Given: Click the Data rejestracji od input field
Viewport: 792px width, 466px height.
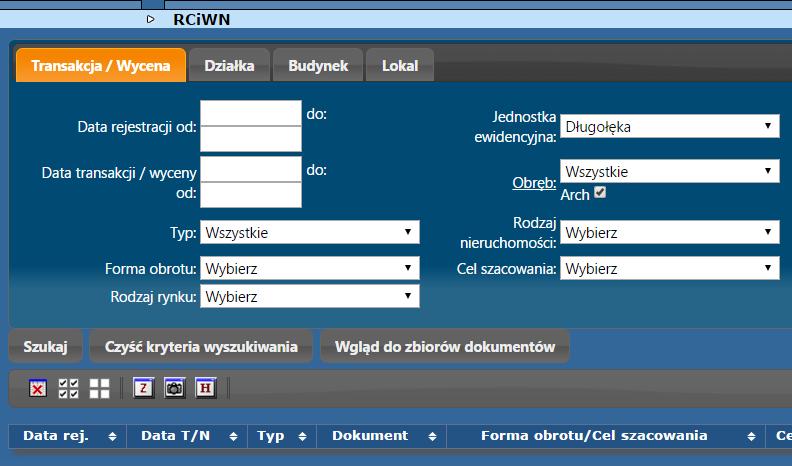Looking at the screenshot, I should tap(251, 114).
